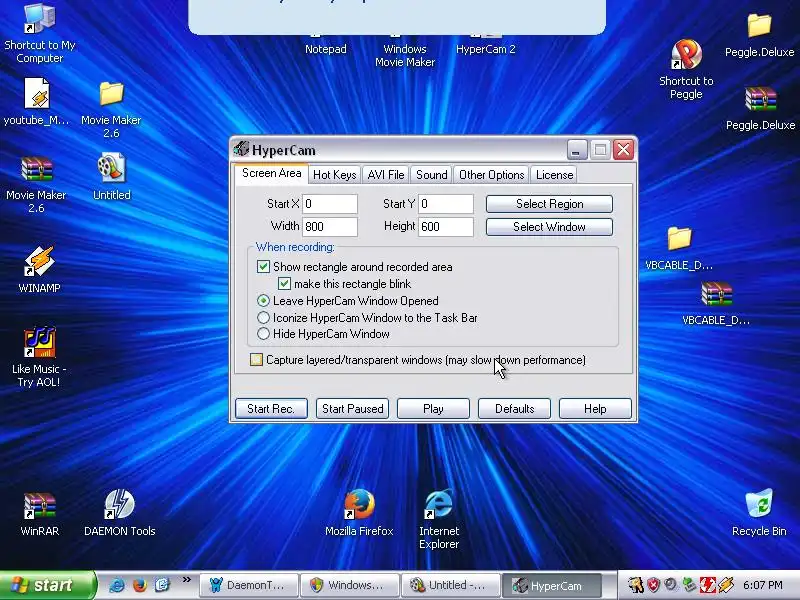
Task: Launch Internet Explorer from the quick launch bar
Action: pos(117,585)
